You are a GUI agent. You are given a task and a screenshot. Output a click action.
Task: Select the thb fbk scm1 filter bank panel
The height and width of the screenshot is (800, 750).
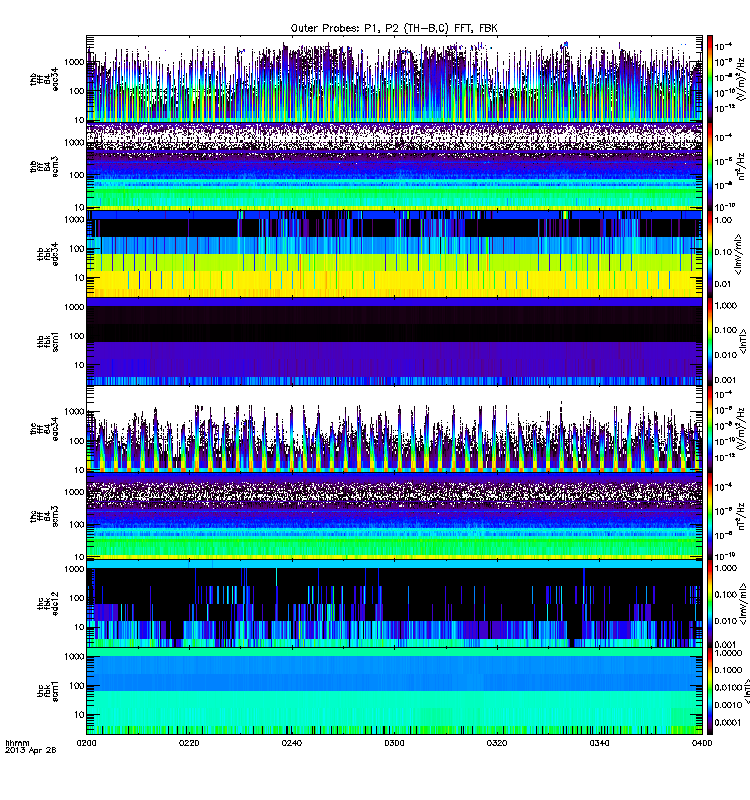pos(394,341)
